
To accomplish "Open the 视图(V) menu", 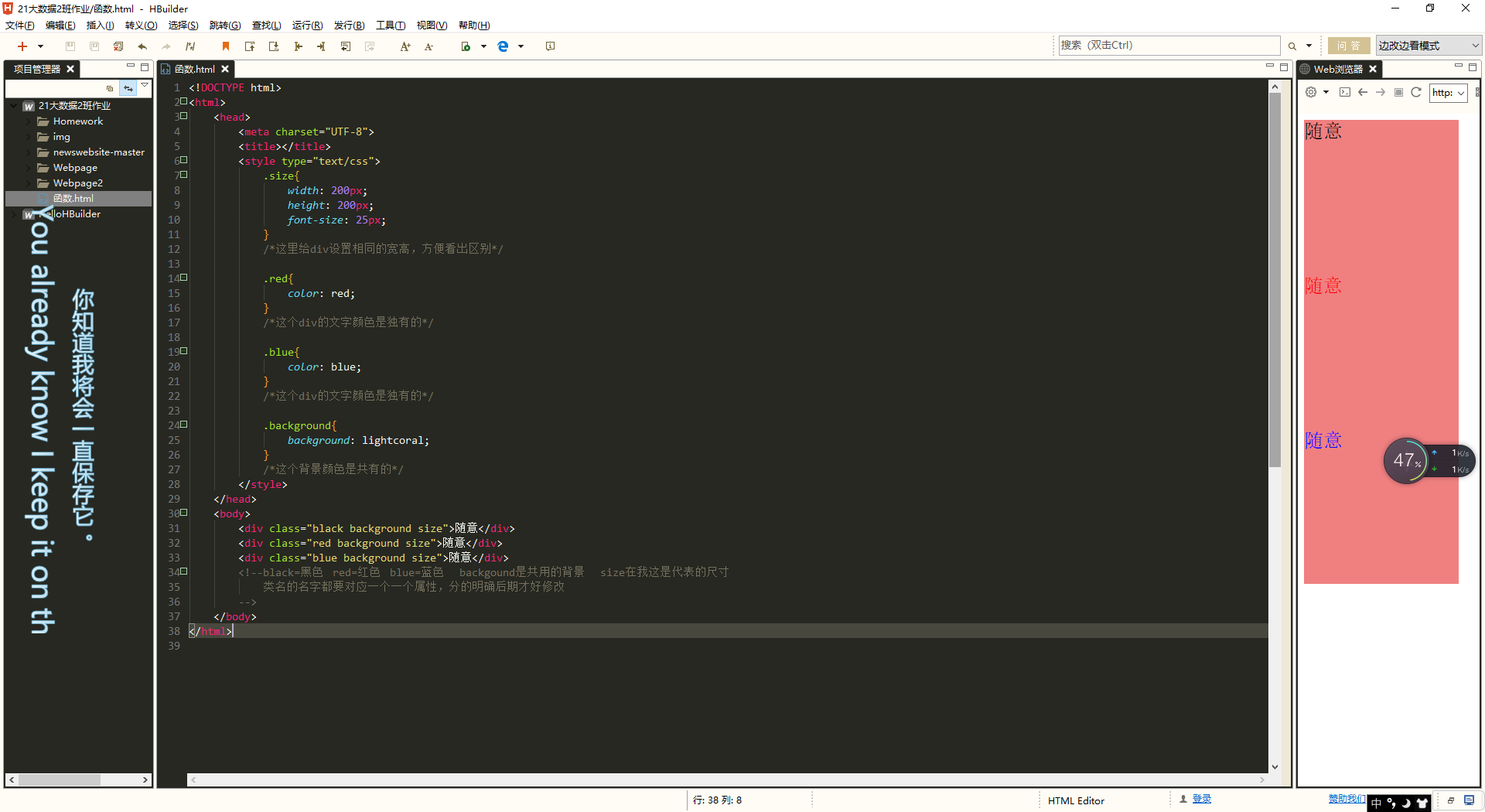I will (x=432, y=26).
